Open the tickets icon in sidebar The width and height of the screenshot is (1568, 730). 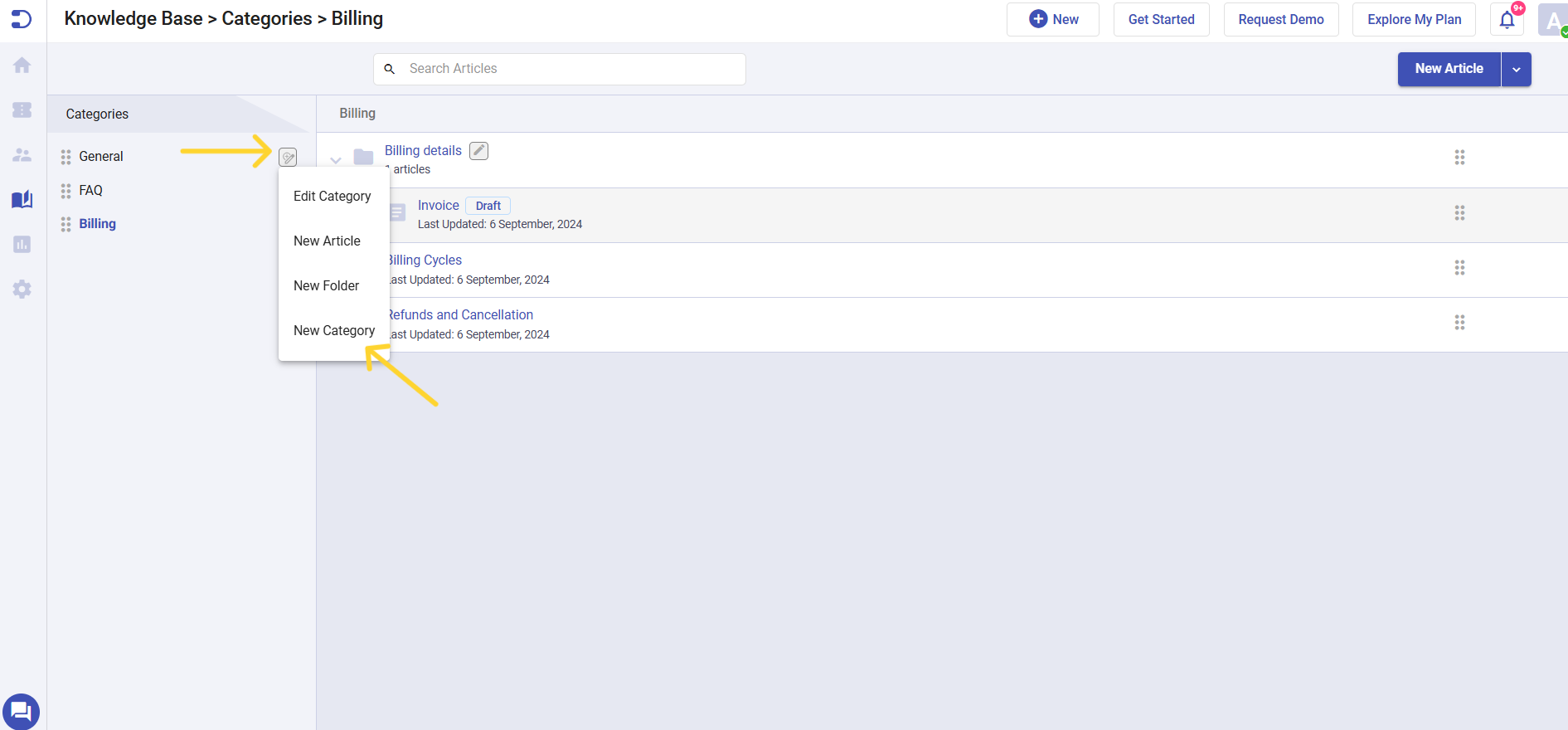22,109
